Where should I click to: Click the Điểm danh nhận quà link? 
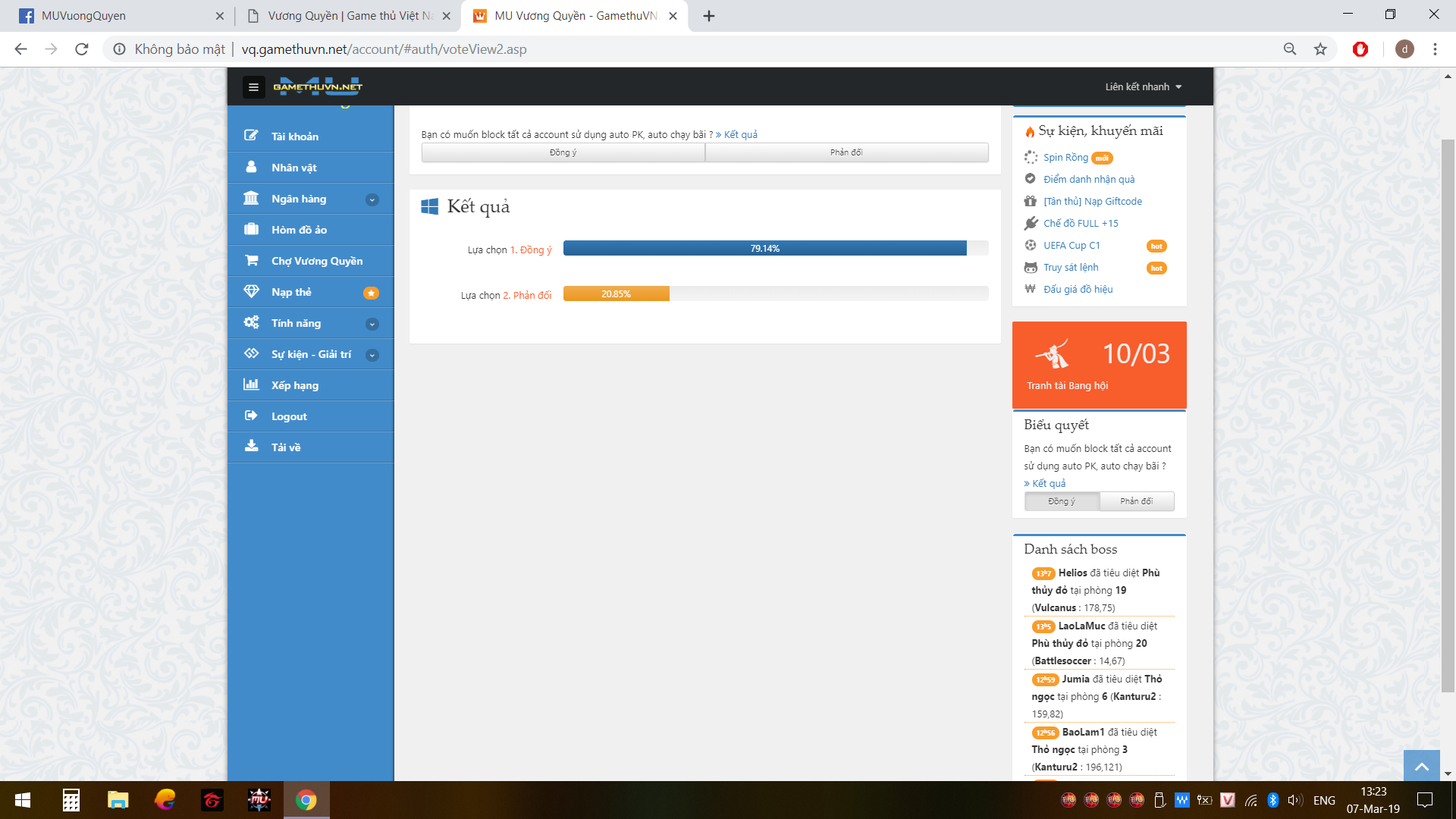tap(1088, 180)
